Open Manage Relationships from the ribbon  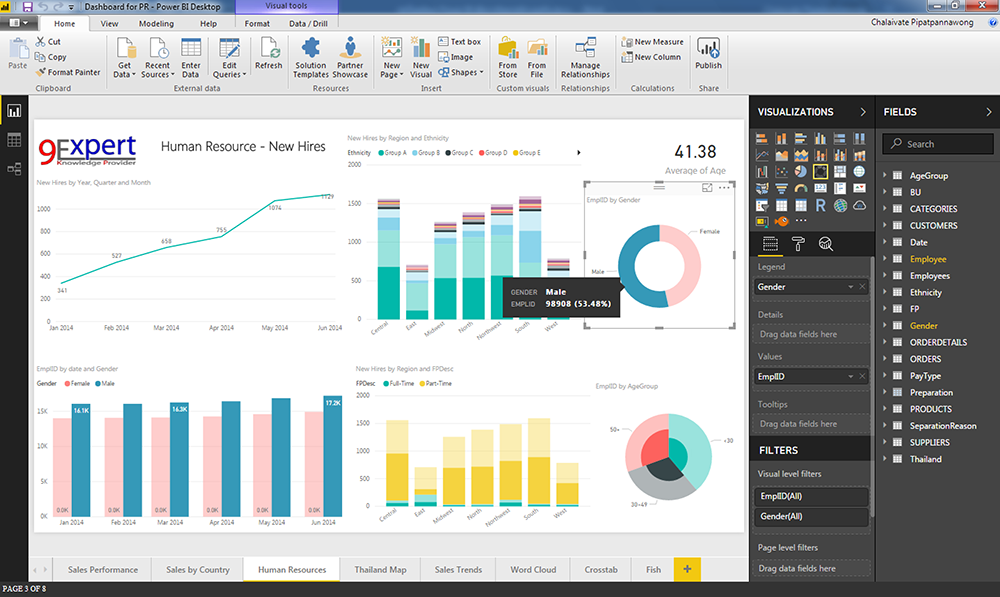pos(585,57)
